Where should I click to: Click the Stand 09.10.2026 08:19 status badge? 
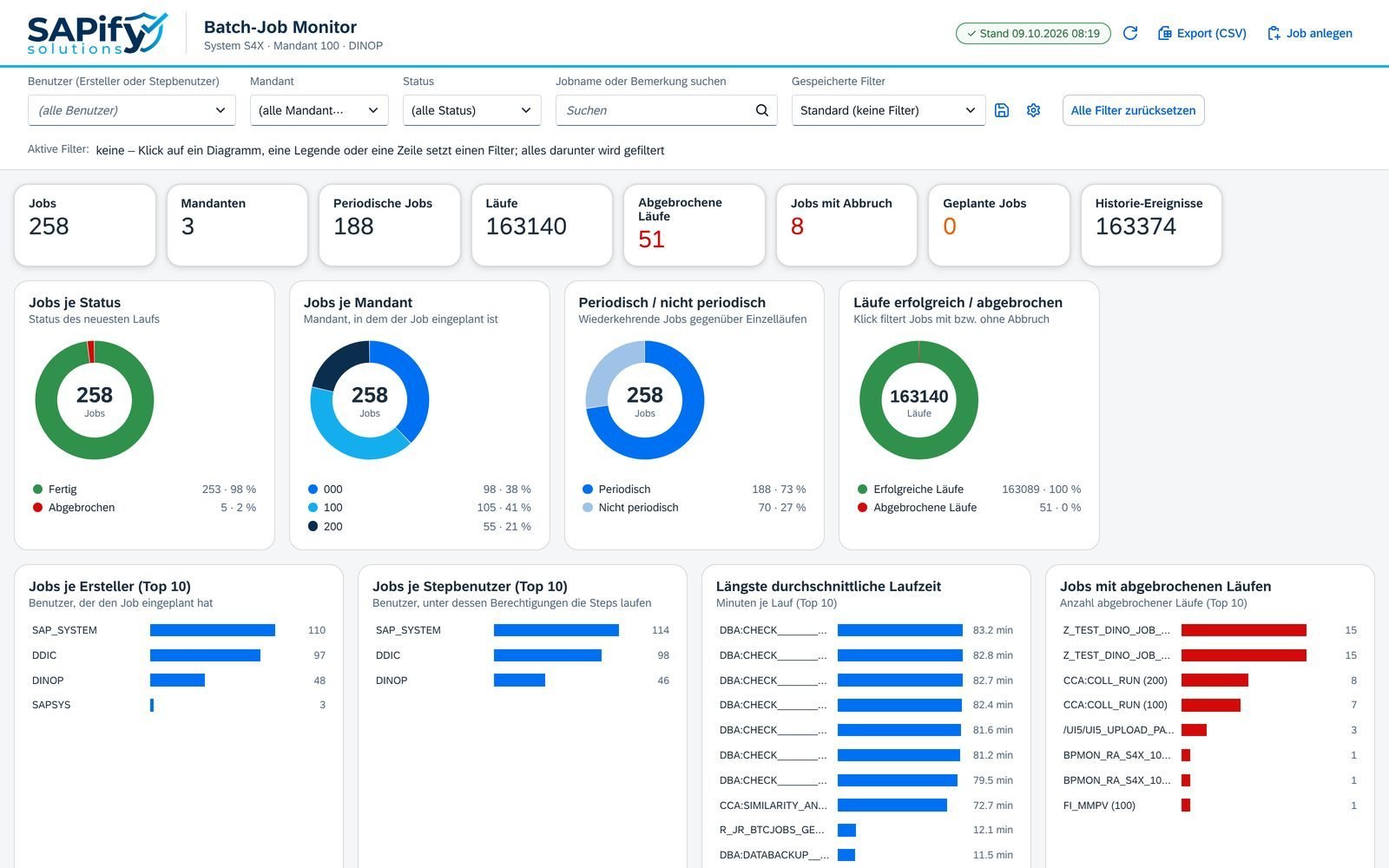coord(1033,33)
